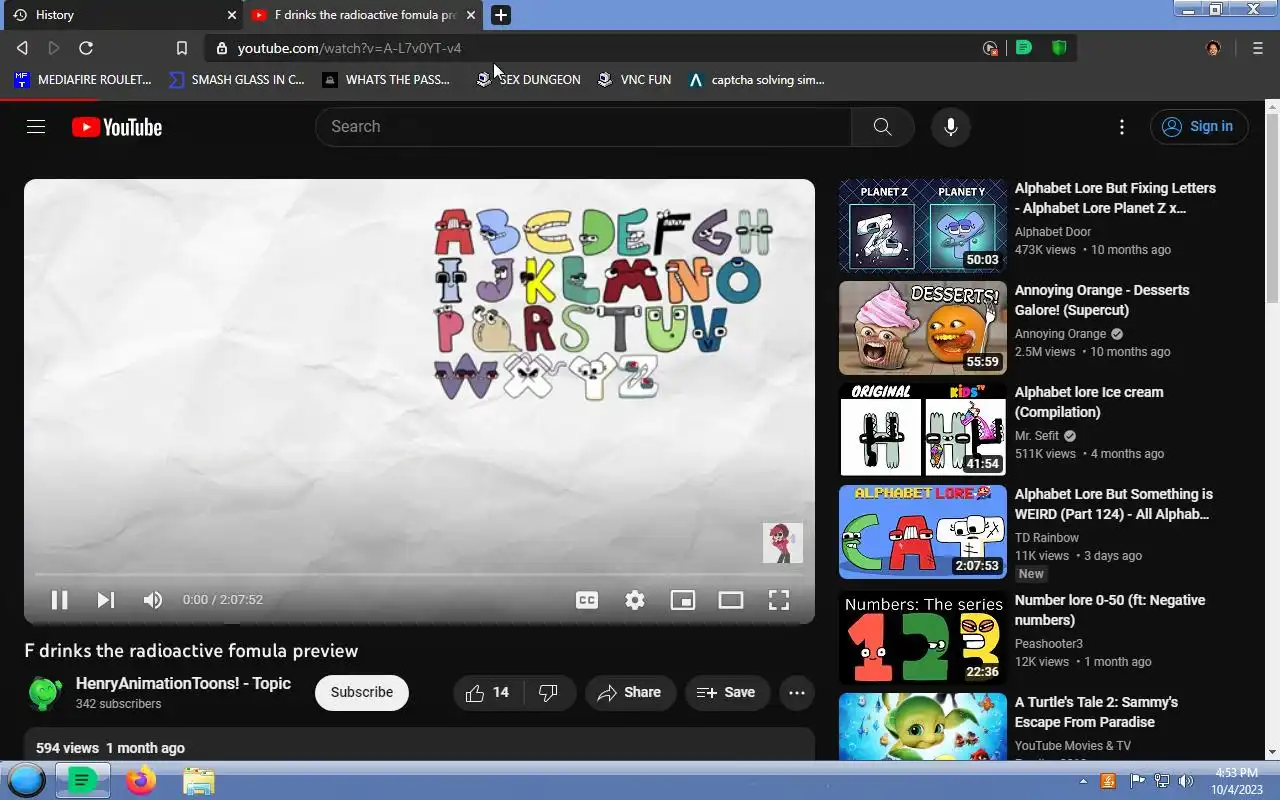Open the browser main menu
Screen dimensions: 1280x800
tap(1258, 48)
